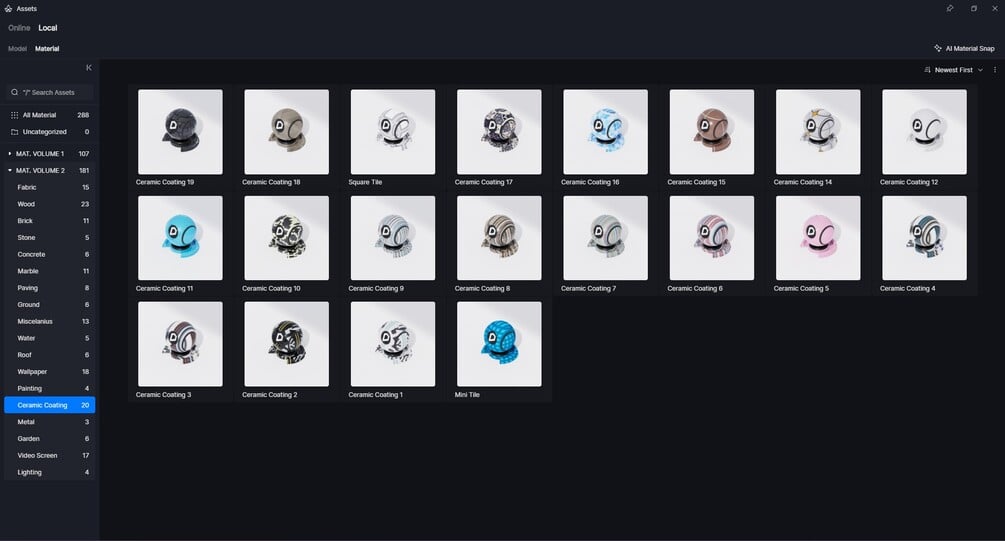Click the pin window icon
The height and width of the screenshot is (541, 1005).
tap(950, 8)
